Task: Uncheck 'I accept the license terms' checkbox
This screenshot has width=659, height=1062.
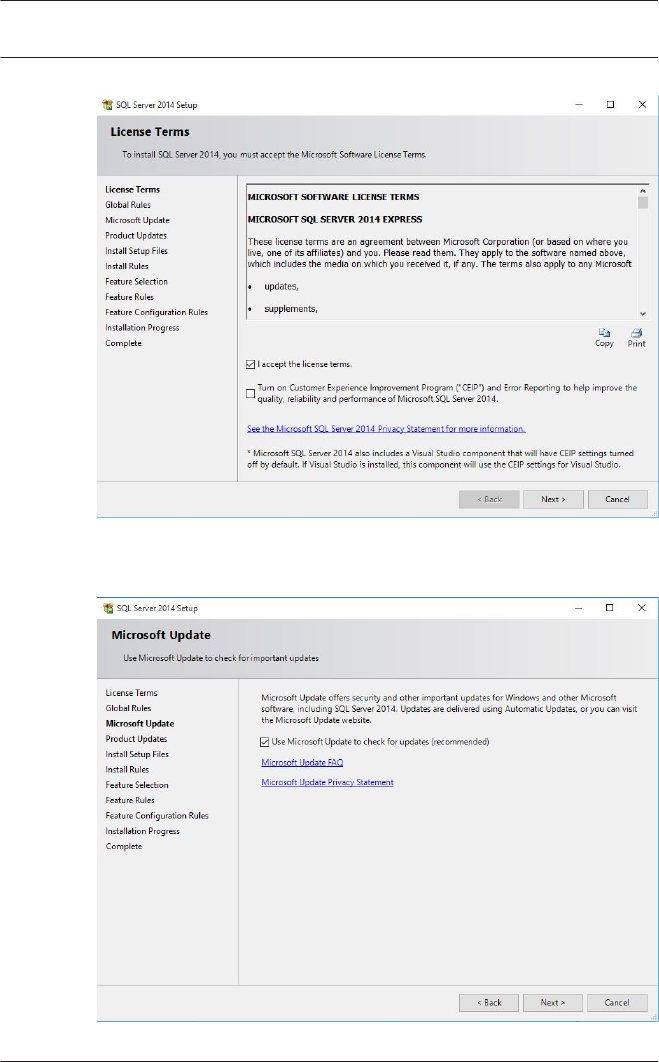Action: [251, 364]
